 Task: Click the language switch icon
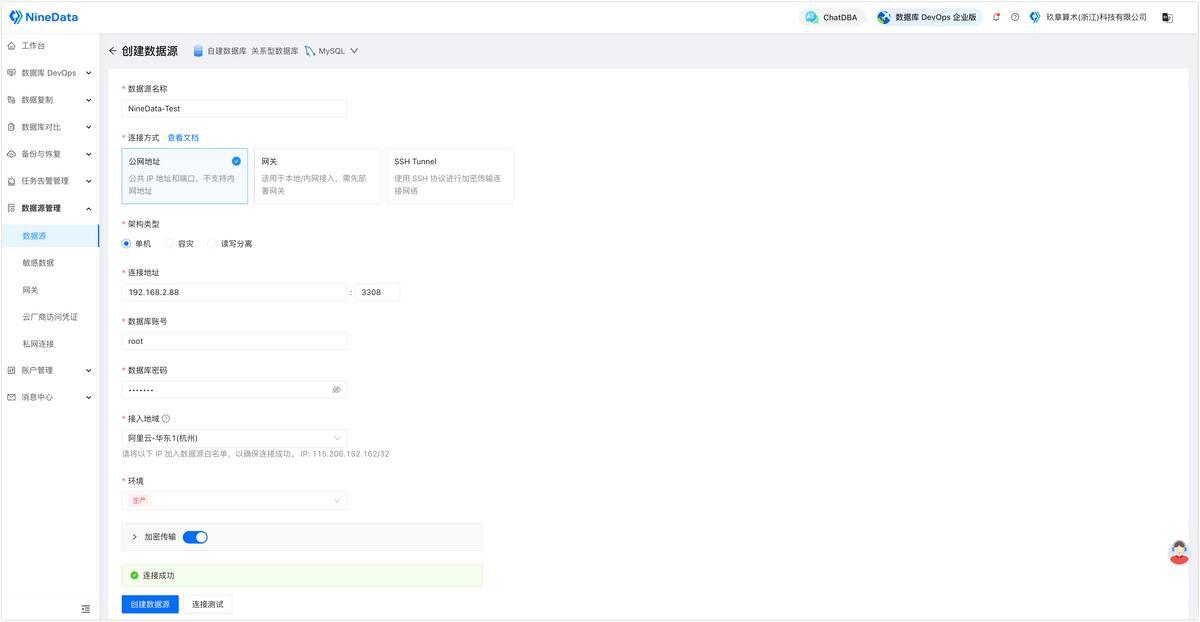1167,17
